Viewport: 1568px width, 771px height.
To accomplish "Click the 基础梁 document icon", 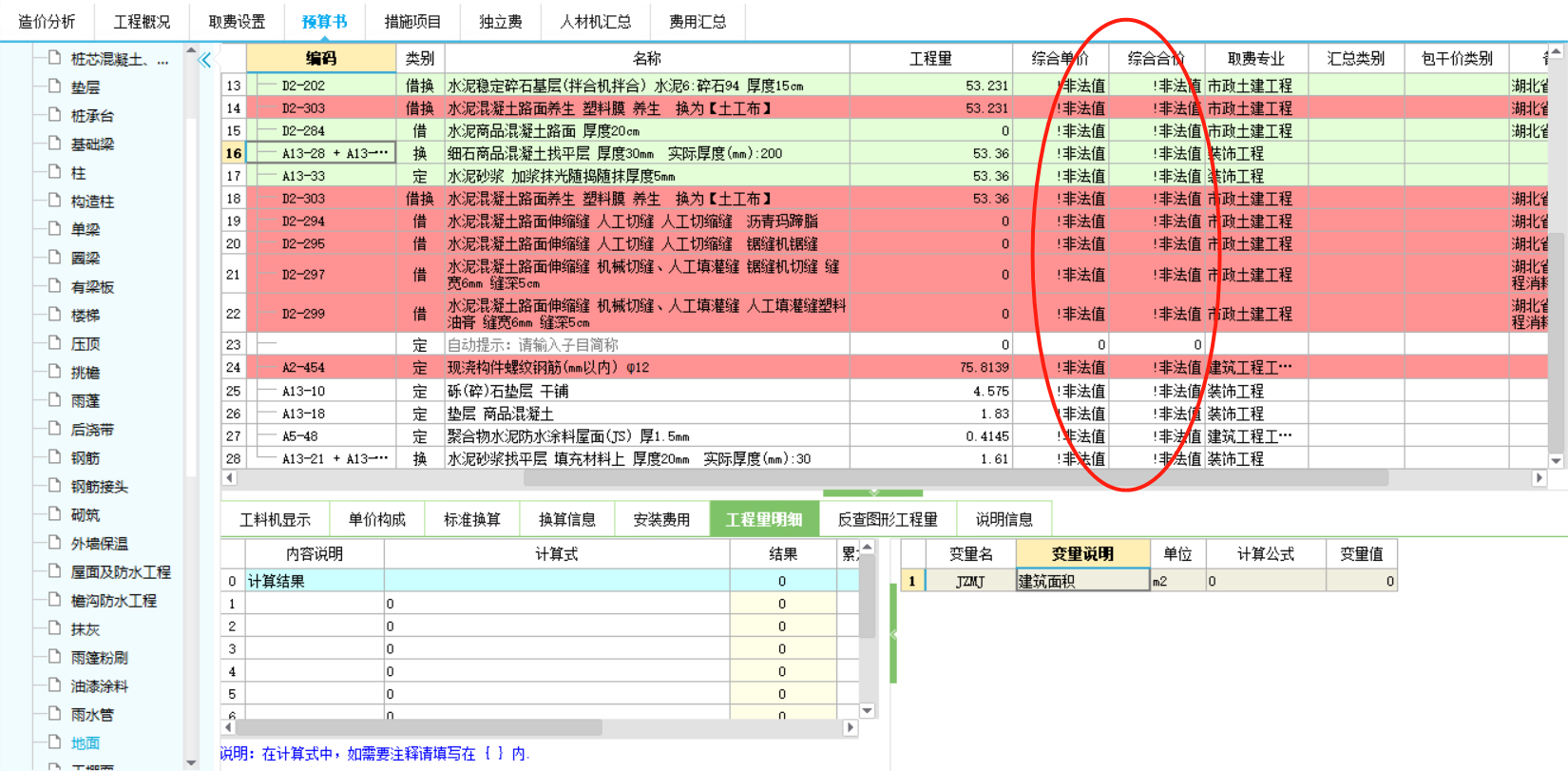I will (55, 144).
